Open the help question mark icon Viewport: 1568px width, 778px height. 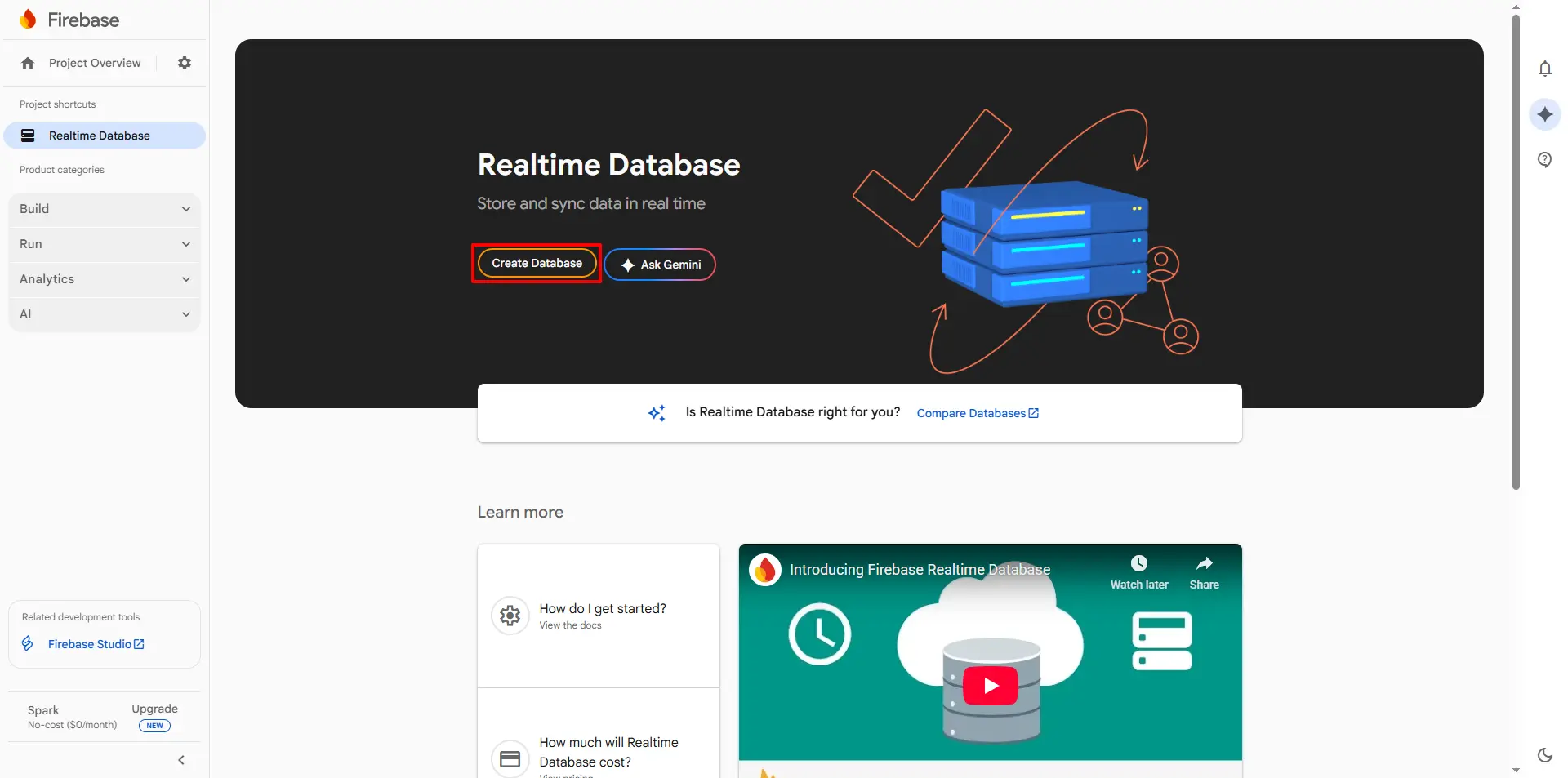point(1544,159)
